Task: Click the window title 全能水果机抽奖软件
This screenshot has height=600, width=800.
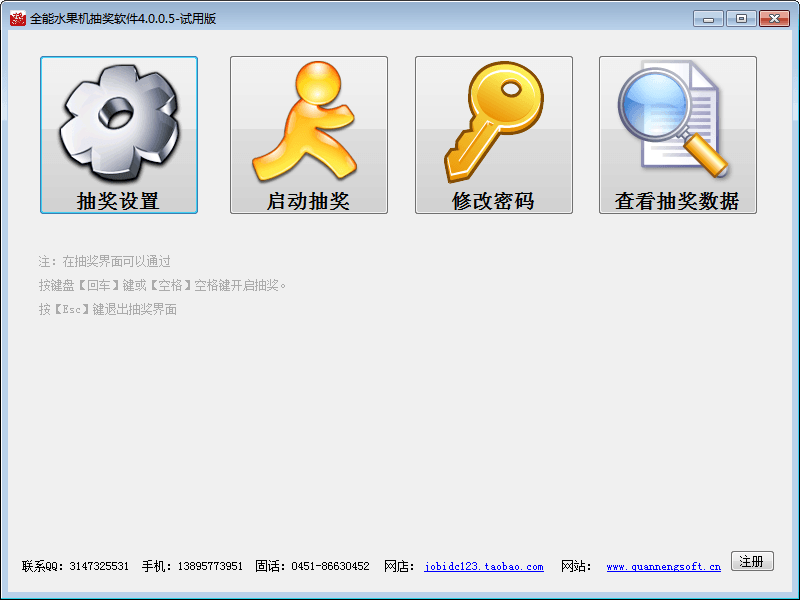Action: [x=123, y=18]
